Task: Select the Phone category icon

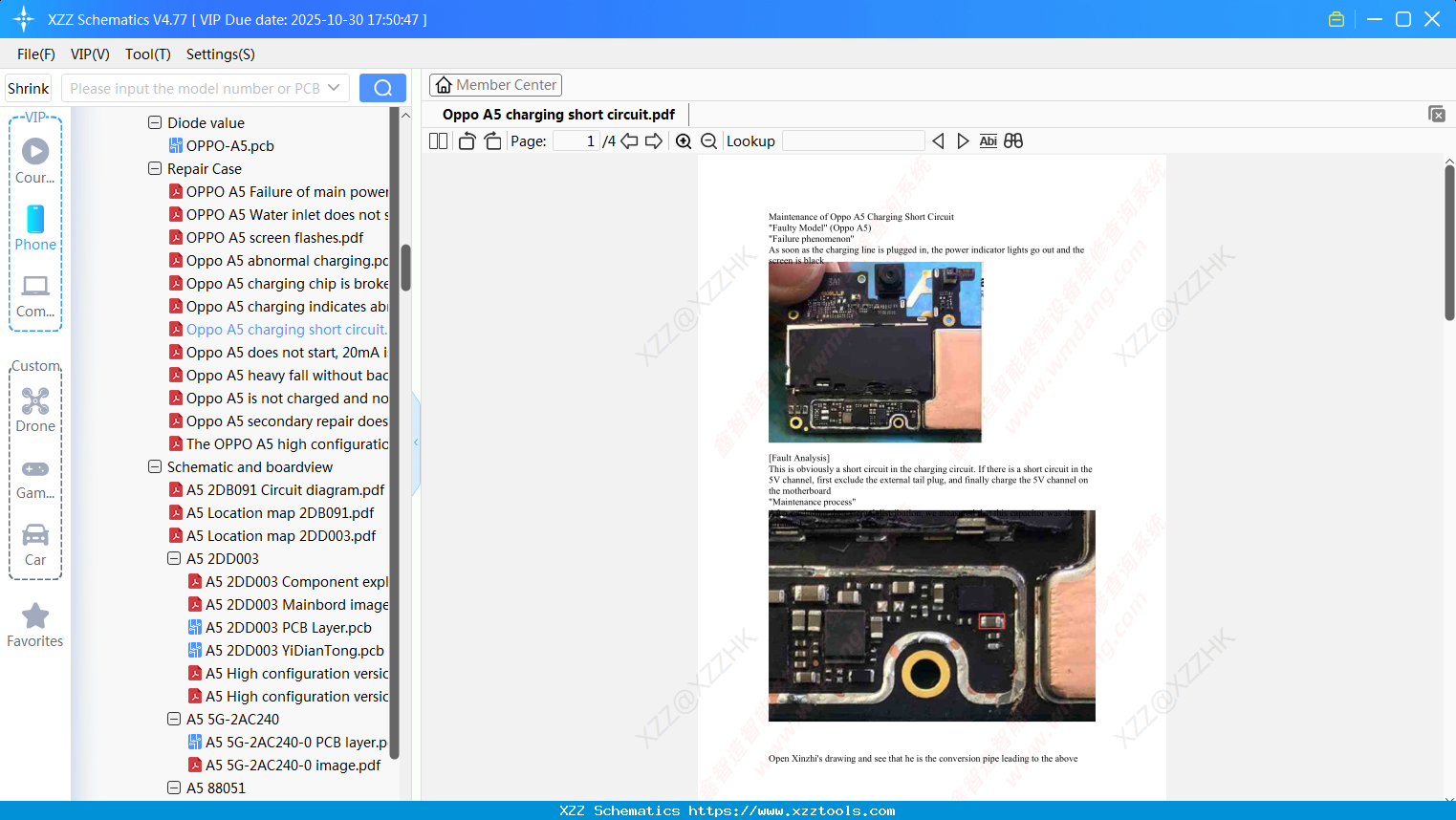Action: (35, 228)
